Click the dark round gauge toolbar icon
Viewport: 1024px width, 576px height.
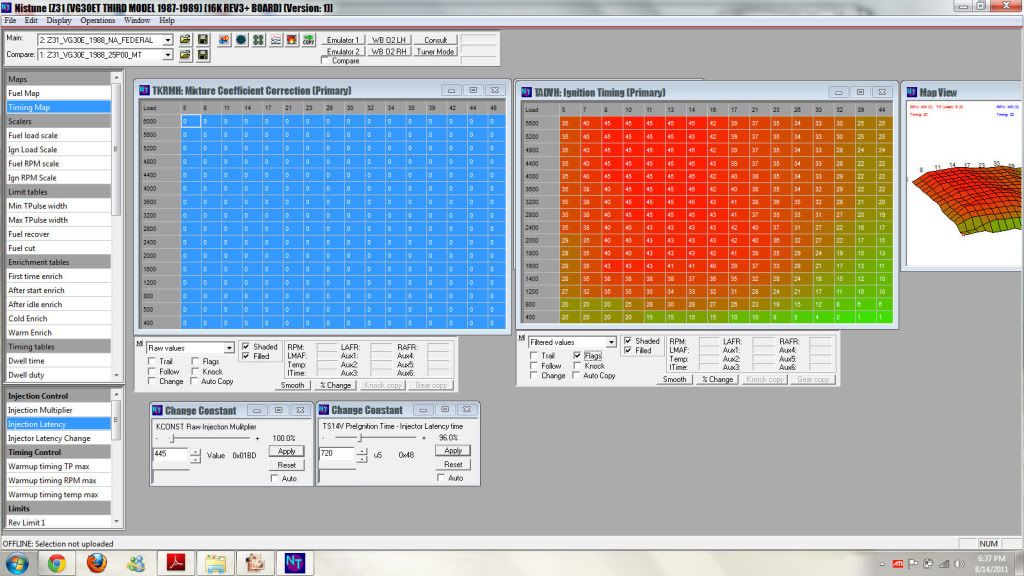pyautogui.click(x=242, y=40)
